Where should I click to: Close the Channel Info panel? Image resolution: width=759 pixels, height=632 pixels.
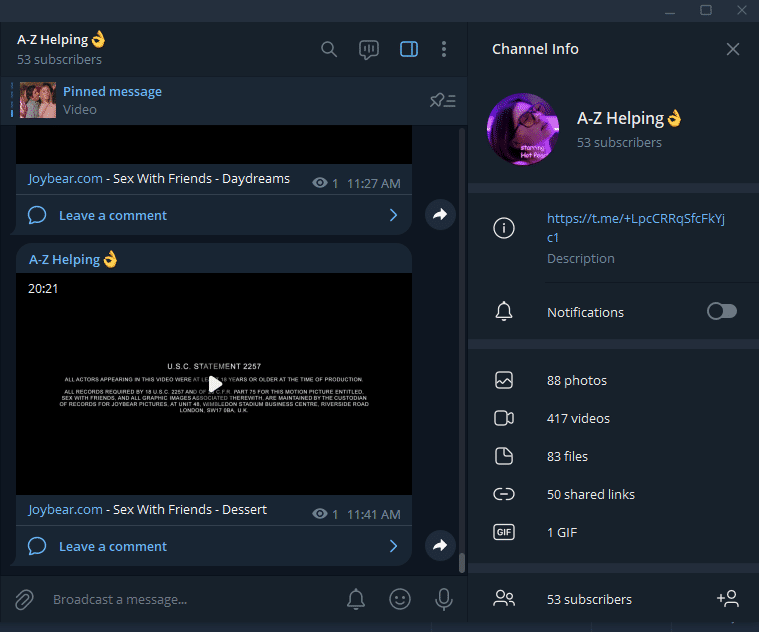[733, 49]
